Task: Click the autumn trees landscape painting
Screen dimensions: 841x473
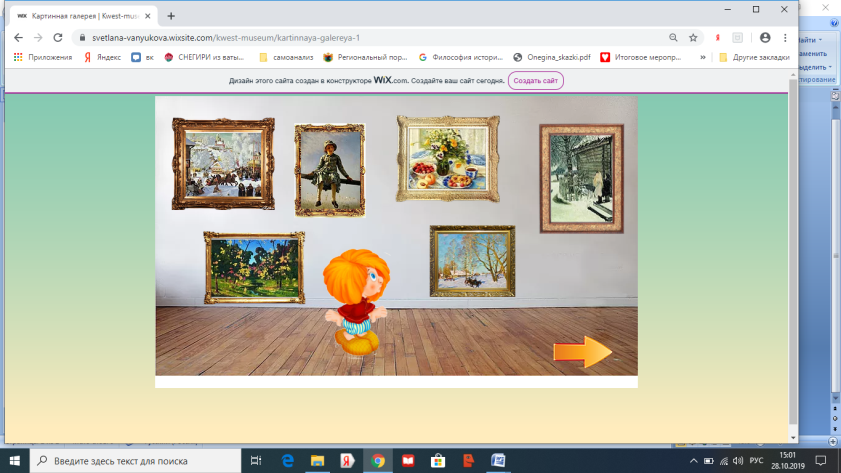Action: 254,268
